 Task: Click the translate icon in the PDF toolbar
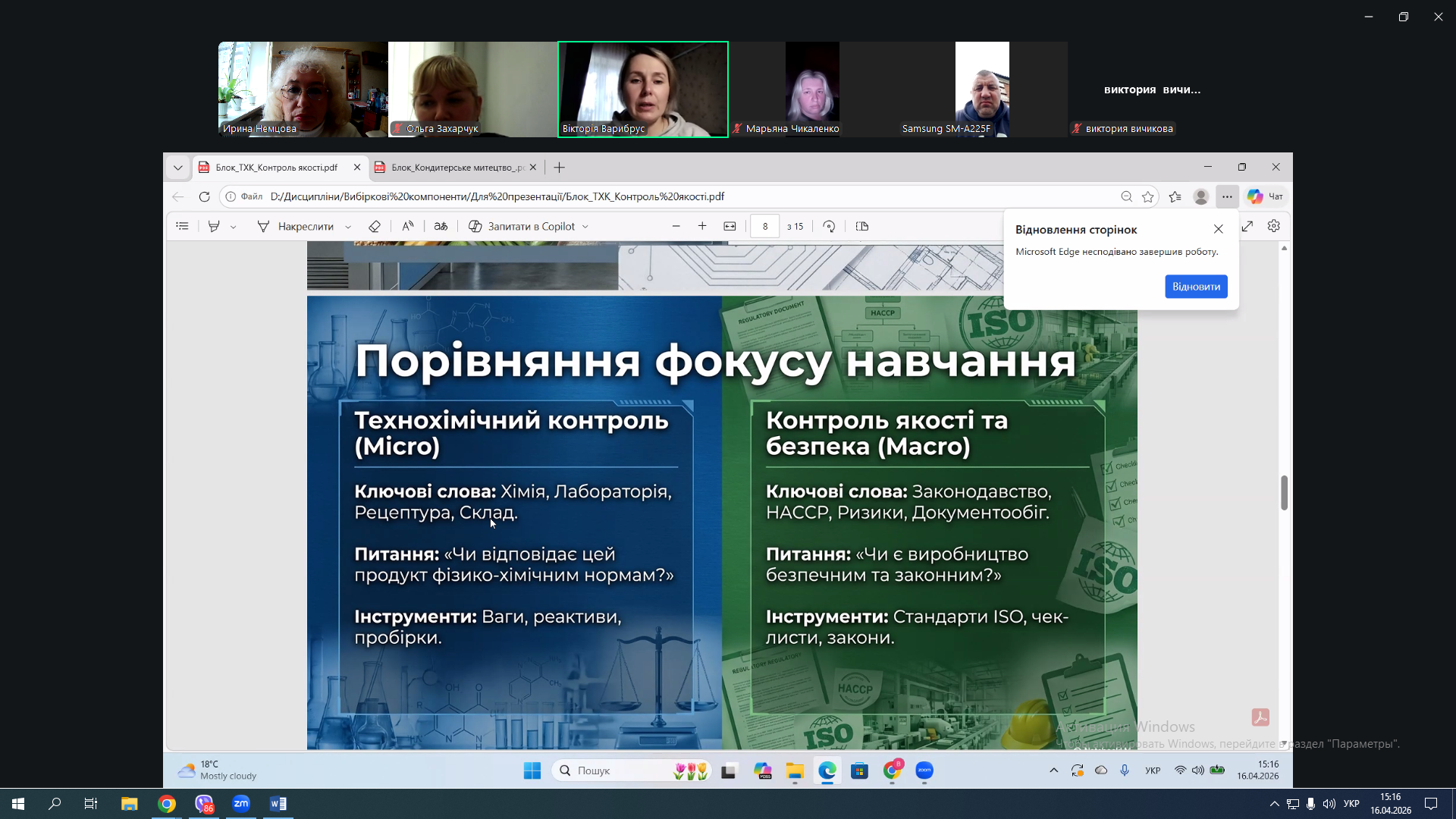441,226
